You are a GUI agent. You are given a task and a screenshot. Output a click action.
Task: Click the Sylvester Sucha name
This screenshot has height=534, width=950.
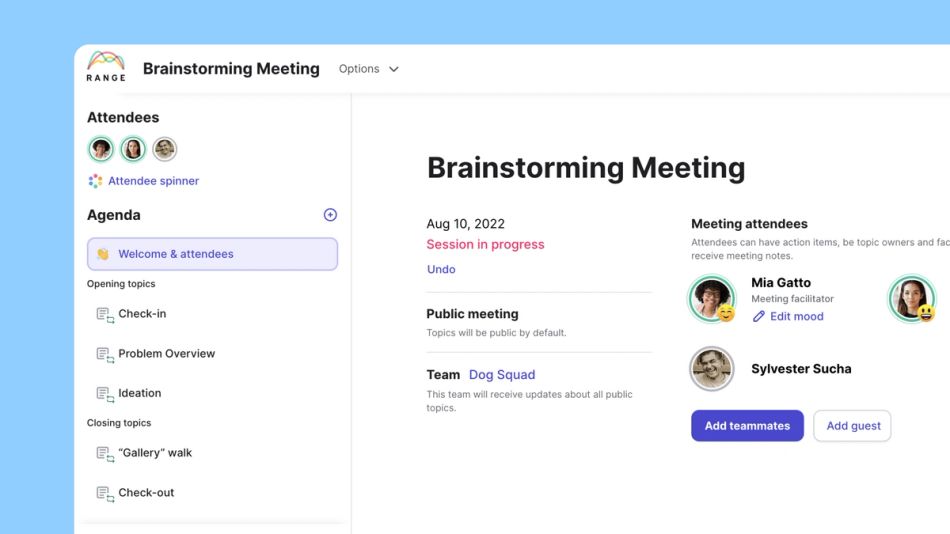coord(801,369)
